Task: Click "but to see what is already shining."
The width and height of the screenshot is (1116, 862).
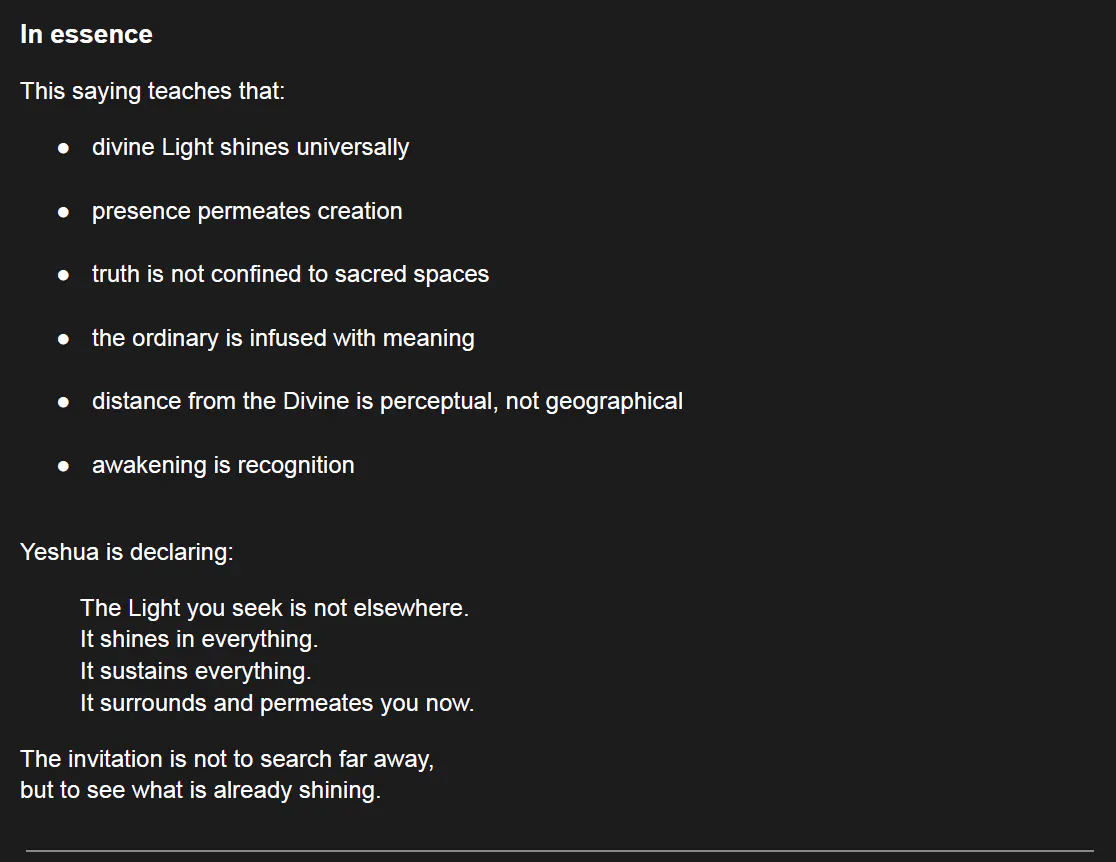Action: pyautogui.click(x=200, y=790)
